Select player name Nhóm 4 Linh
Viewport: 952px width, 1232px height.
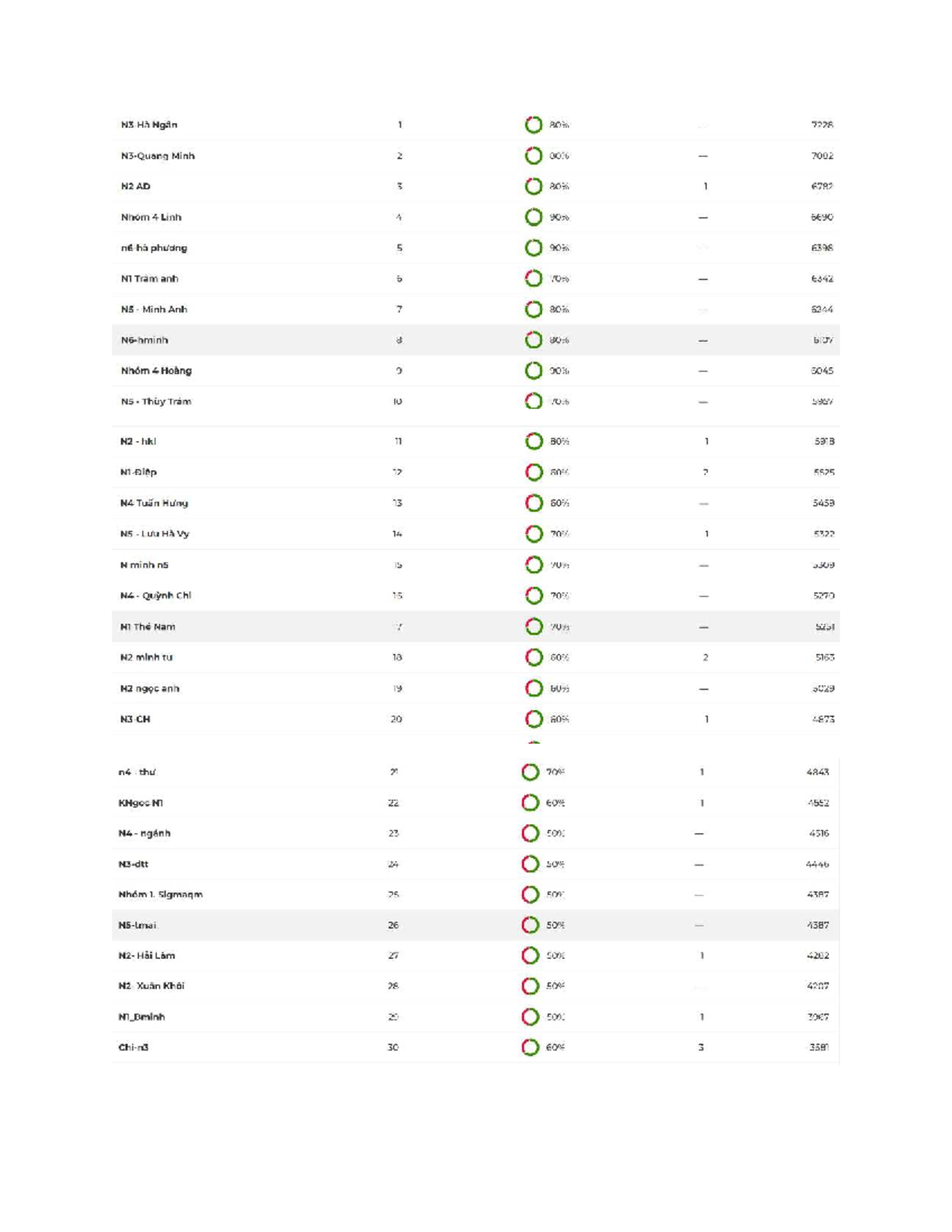[151, 217]
